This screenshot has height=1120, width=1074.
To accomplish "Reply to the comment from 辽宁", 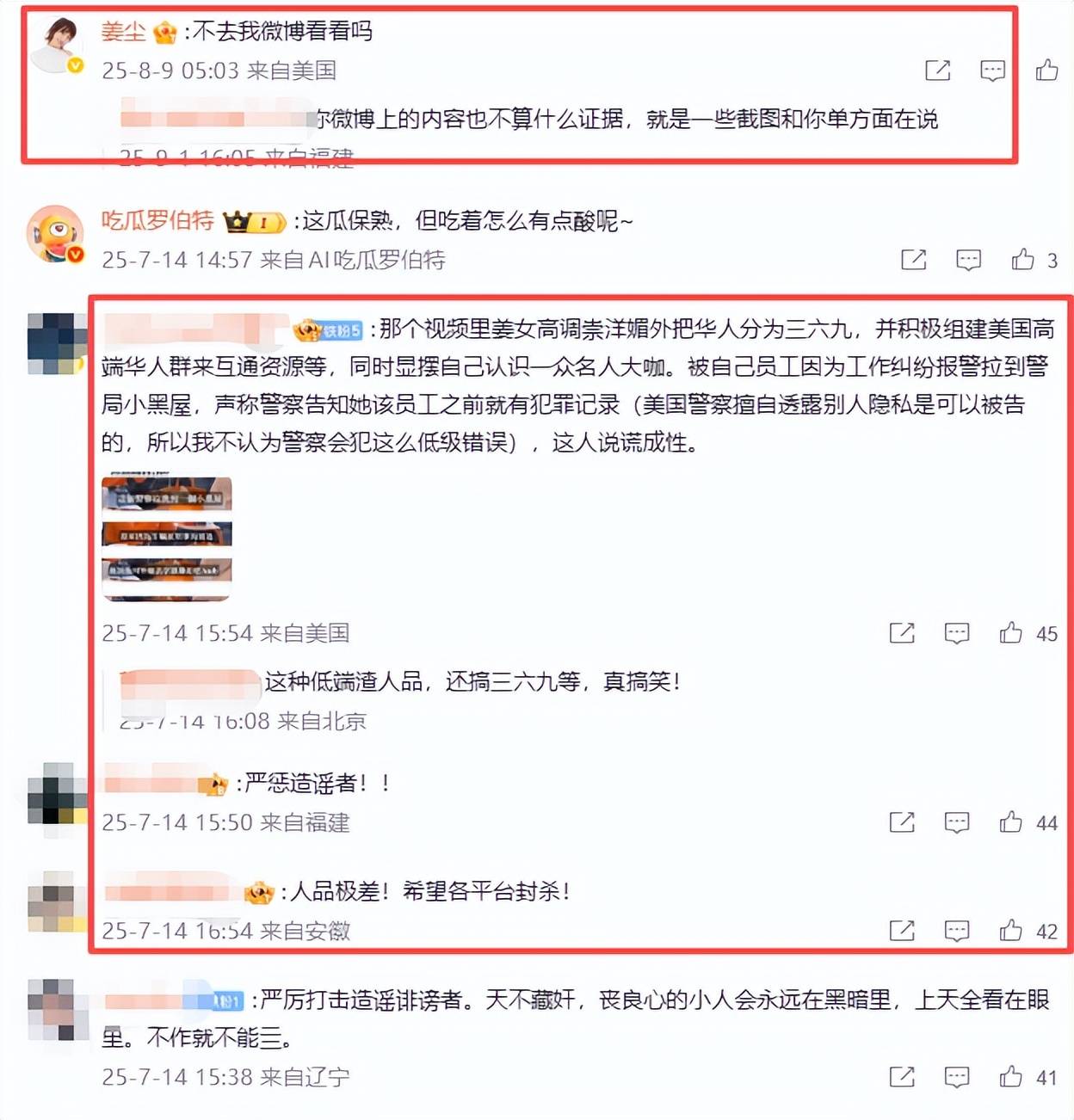I will (956, 1077).
